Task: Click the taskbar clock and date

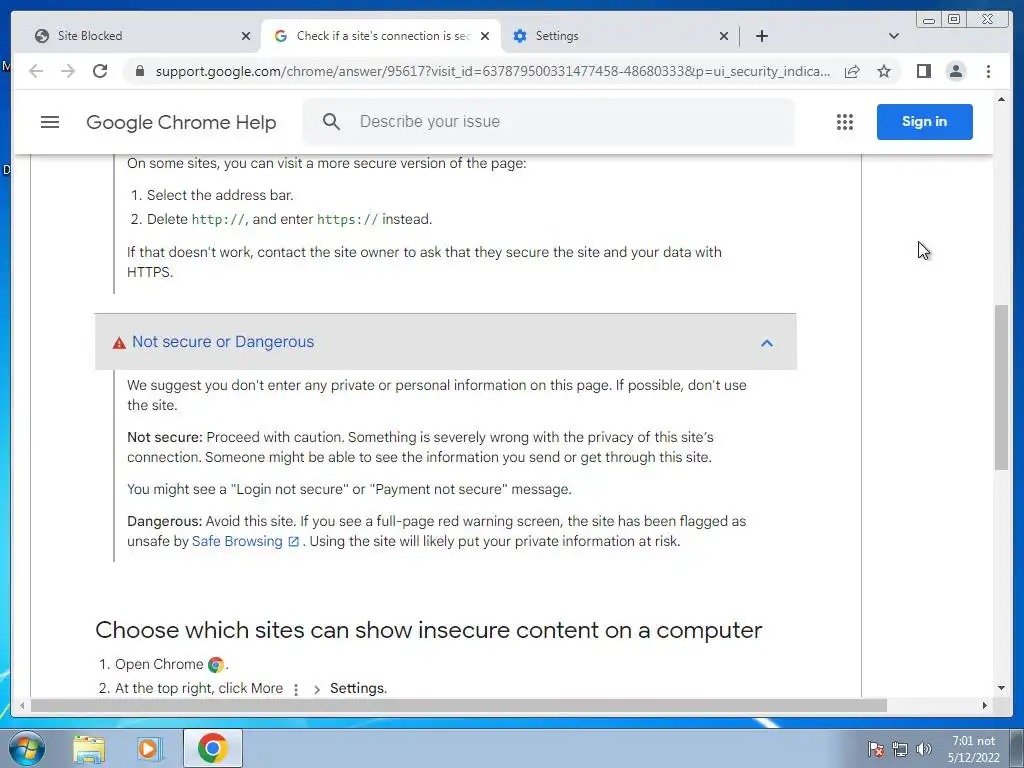Action: (x=974, y=749)
